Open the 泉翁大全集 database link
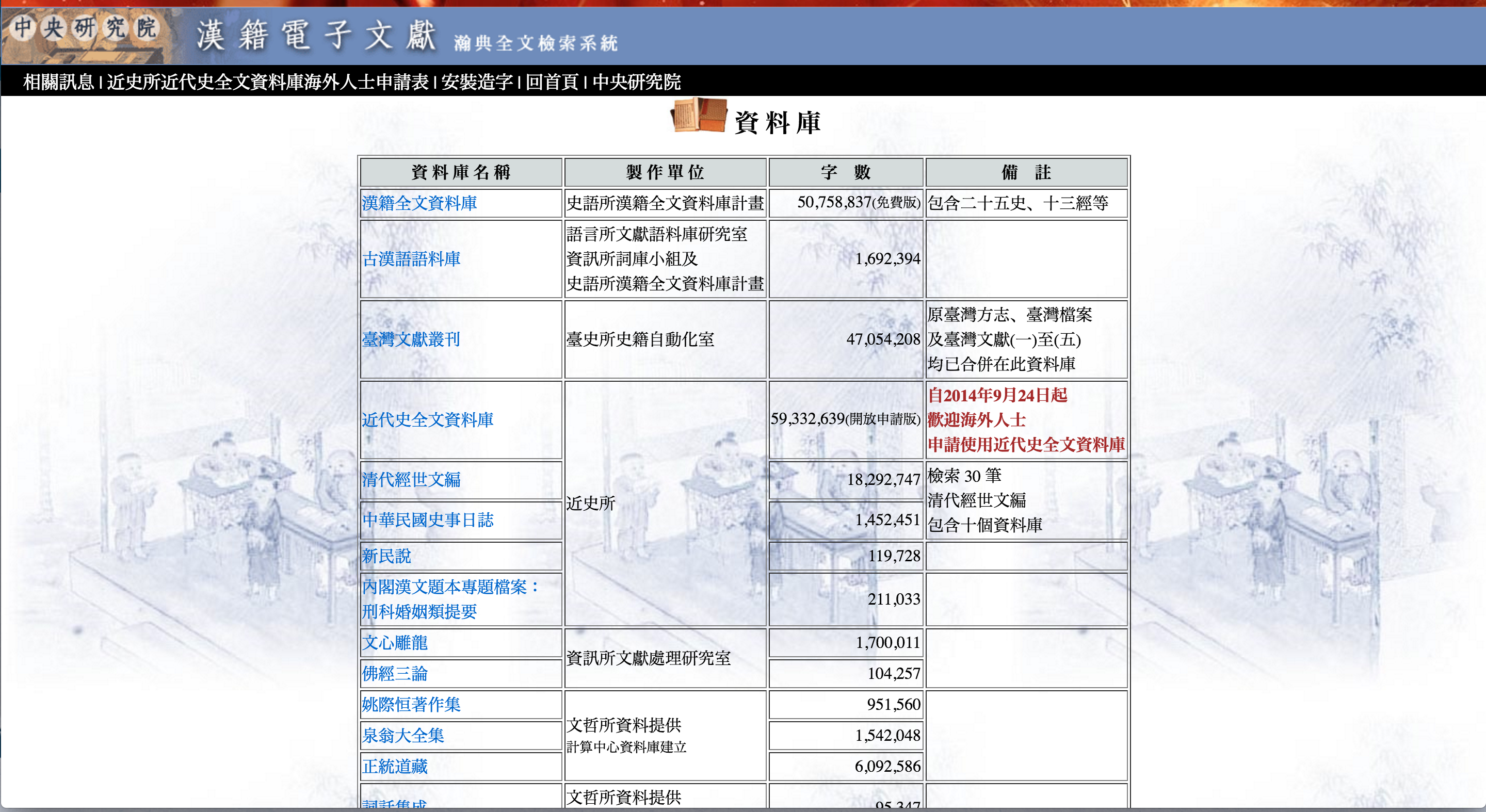The width and height of the screenshot is (1486, 812). 402,735
